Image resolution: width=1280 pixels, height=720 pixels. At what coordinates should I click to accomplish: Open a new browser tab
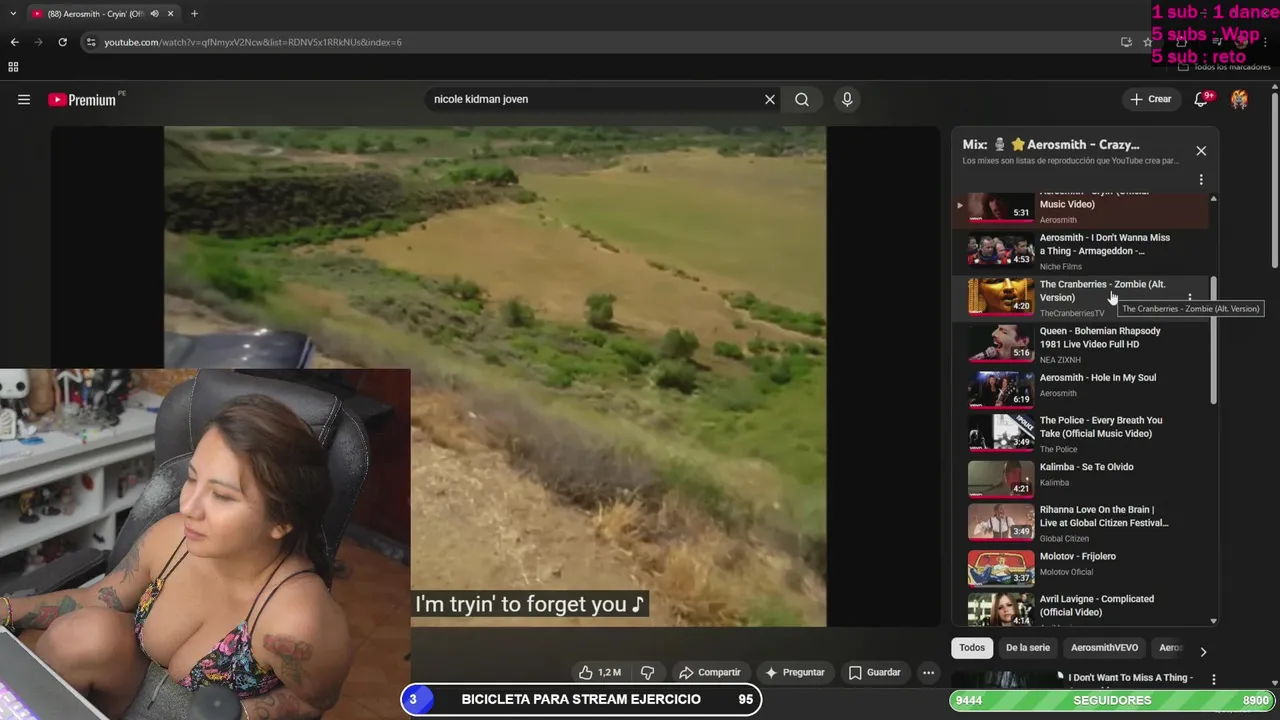click(x=194, y=14)
